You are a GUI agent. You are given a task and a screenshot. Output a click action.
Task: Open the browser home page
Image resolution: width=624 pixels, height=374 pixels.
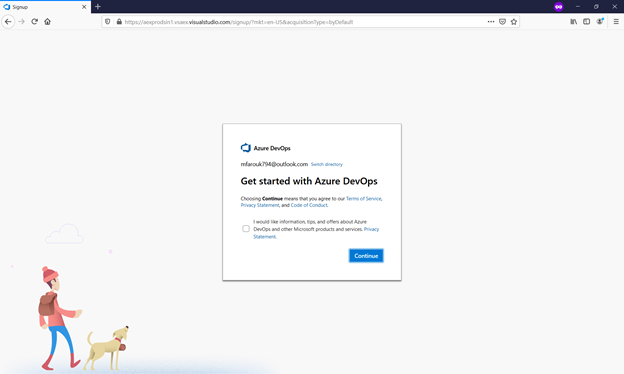coord(47,21)
